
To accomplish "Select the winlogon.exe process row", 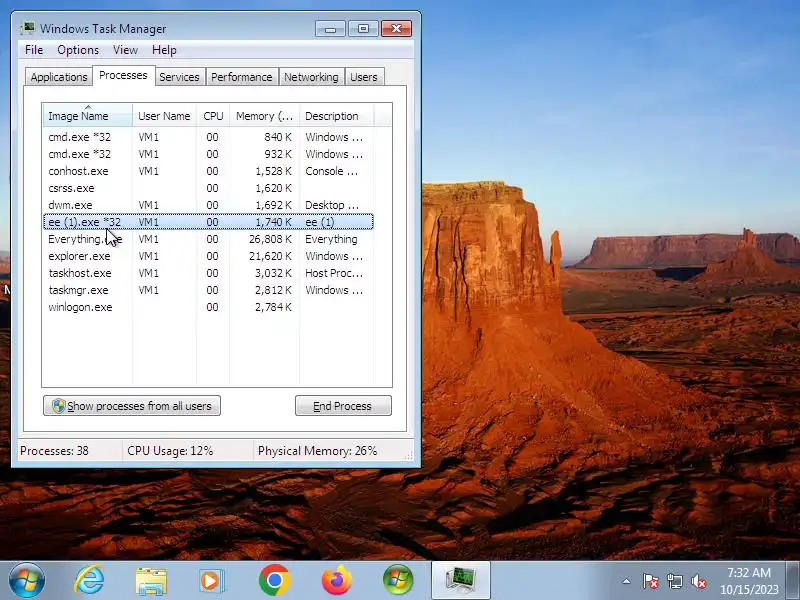I will (x=209, y=307).
